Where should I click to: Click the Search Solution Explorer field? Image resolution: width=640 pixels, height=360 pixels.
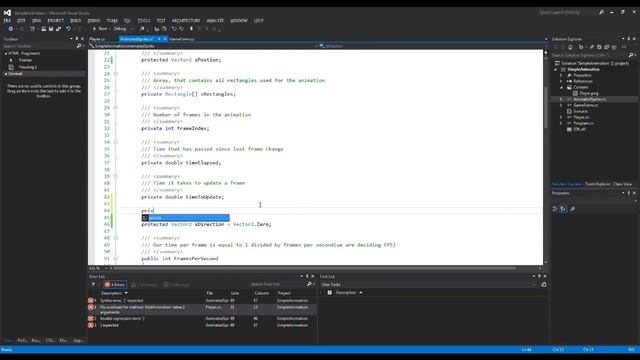[x=589, y=55]
